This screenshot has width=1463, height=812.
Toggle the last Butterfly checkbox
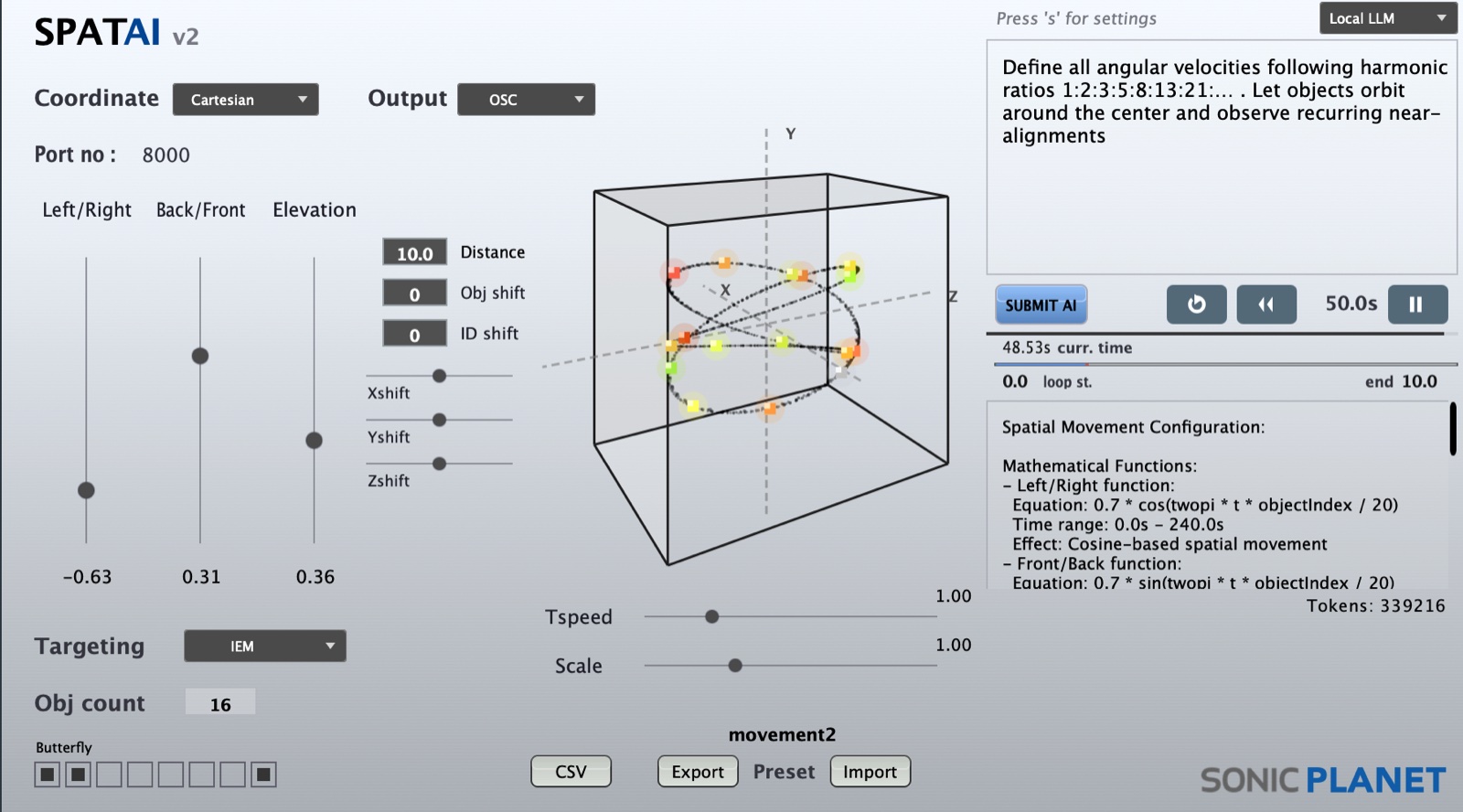pos(263,775)
